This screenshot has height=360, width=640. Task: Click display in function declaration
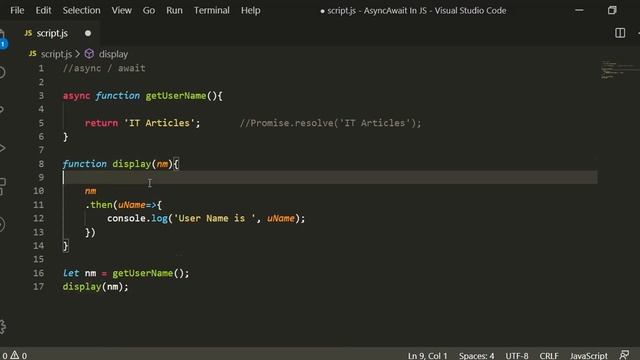point(131,164)
